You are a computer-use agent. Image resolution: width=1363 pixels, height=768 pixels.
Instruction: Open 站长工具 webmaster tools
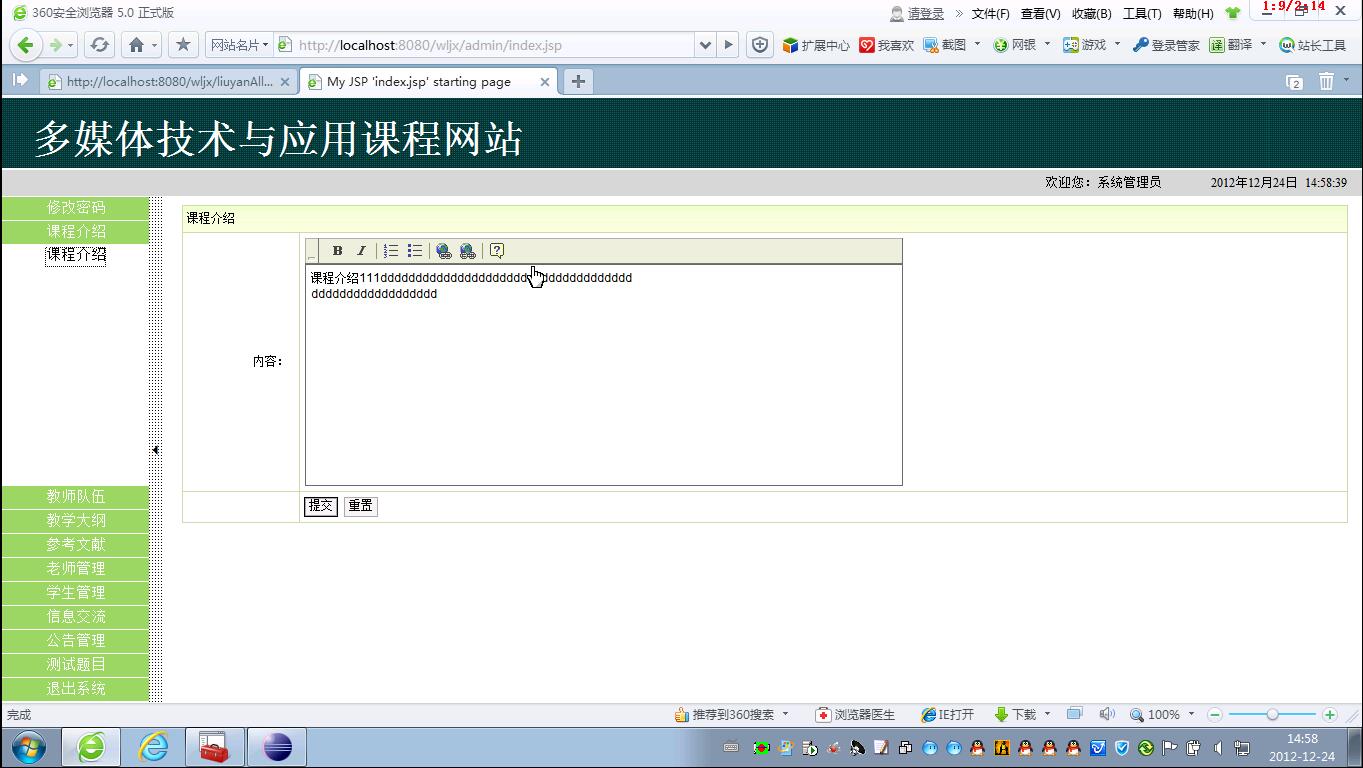[x=1313, y=45]
